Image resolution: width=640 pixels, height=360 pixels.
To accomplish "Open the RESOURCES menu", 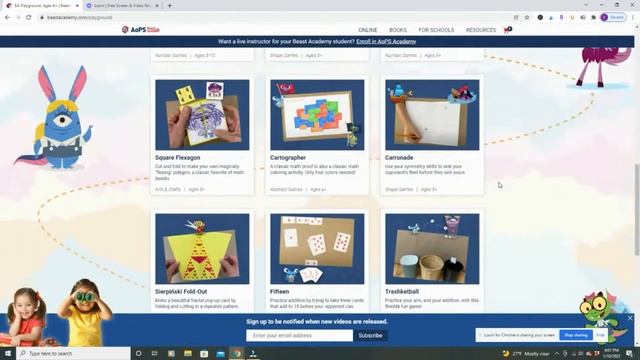I will click(481, 30).
